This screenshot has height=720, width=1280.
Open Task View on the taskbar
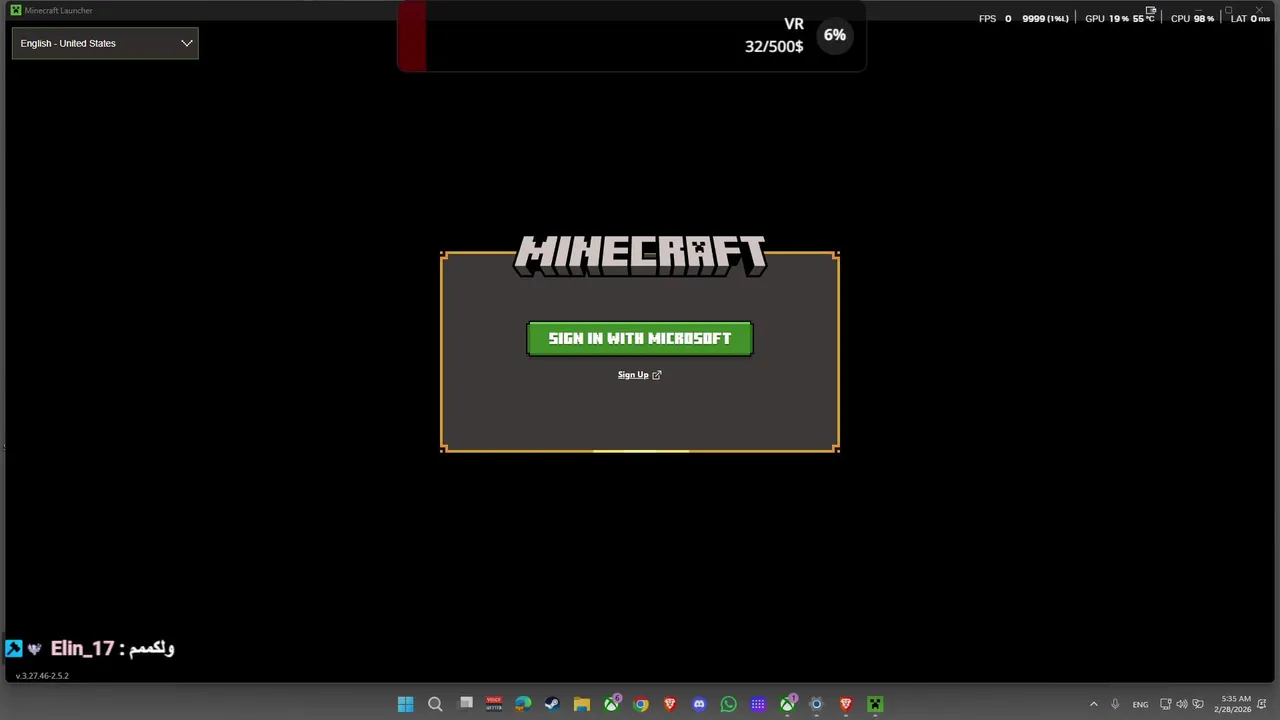(x=465, y=704)
